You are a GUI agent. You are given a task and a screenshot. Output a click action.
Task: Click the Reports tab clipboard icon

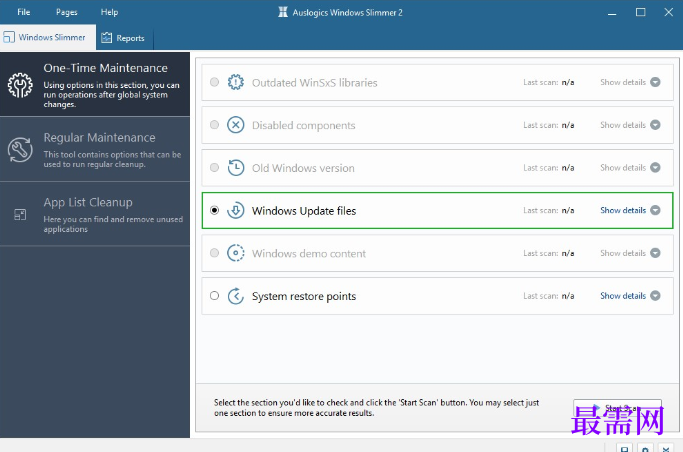click(107, 38)
